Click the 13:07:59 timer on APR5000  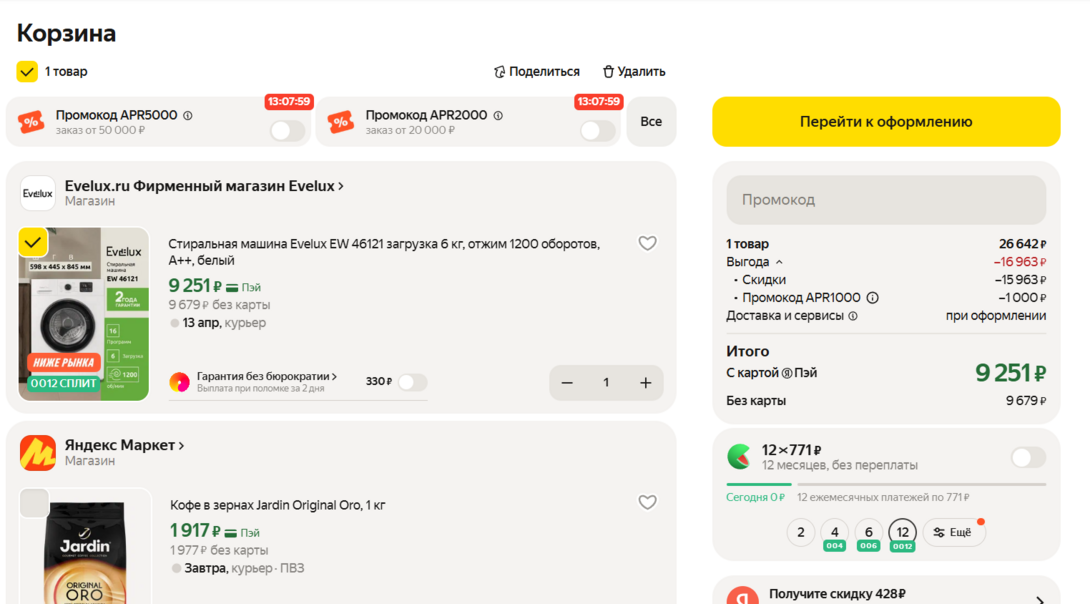288,101
